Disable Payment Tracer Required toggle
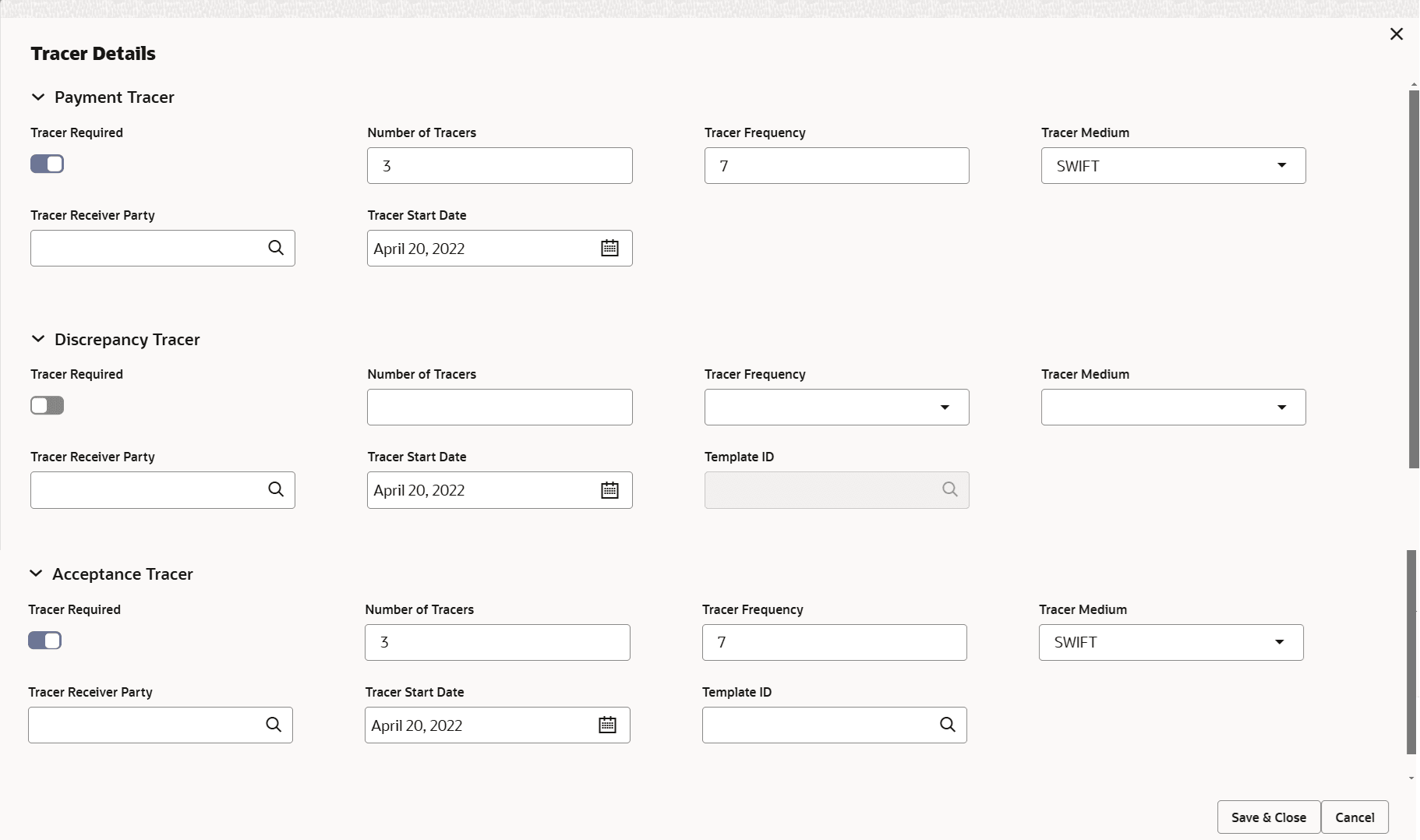This screenshot has height=840, width=1420. point(48,164)
